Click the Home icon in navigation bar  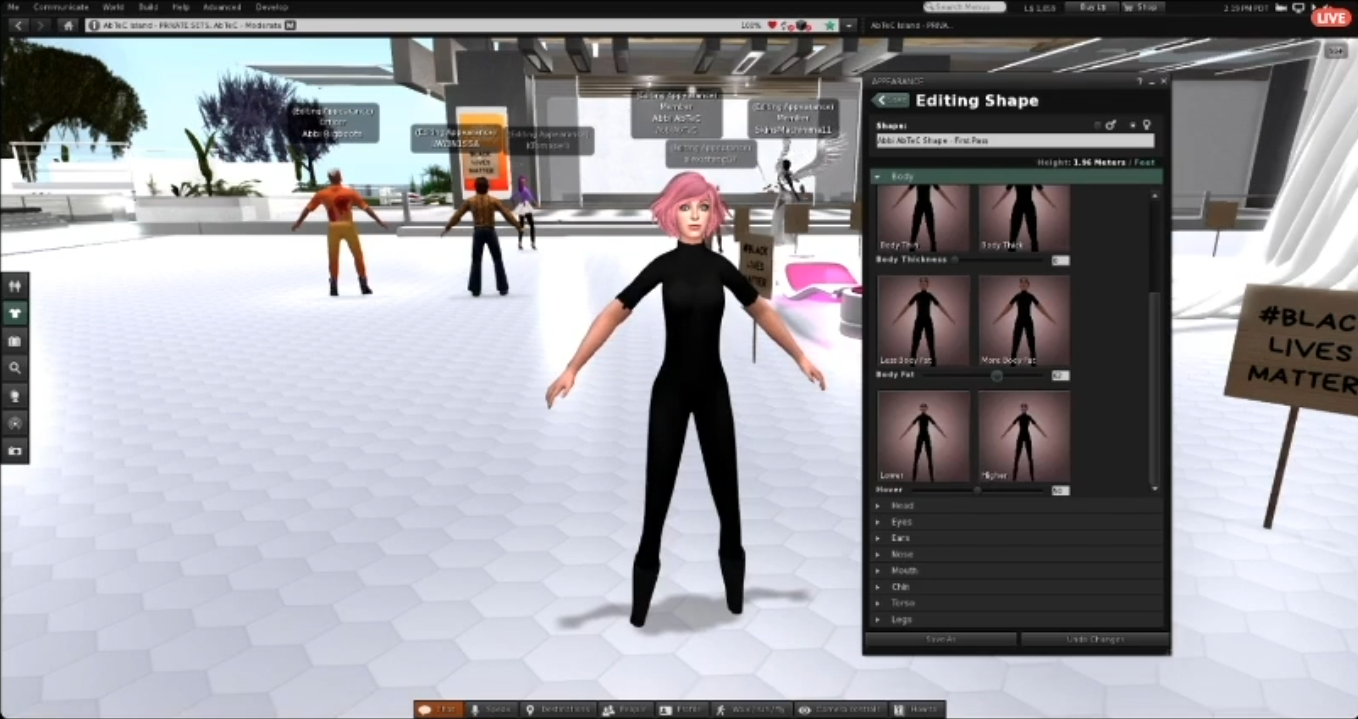69,25
